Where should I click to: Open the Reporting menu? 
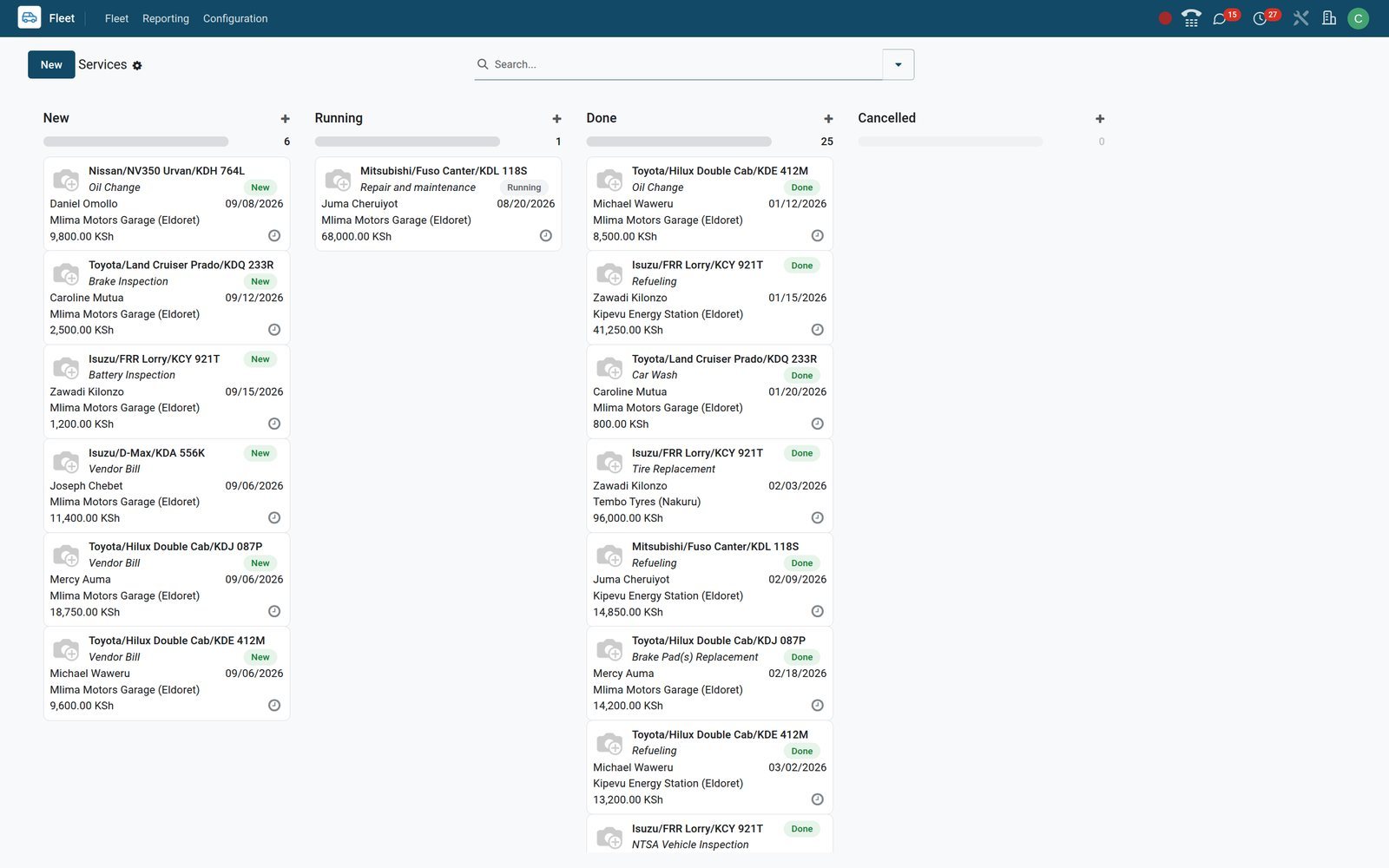[x=166, y=18]
